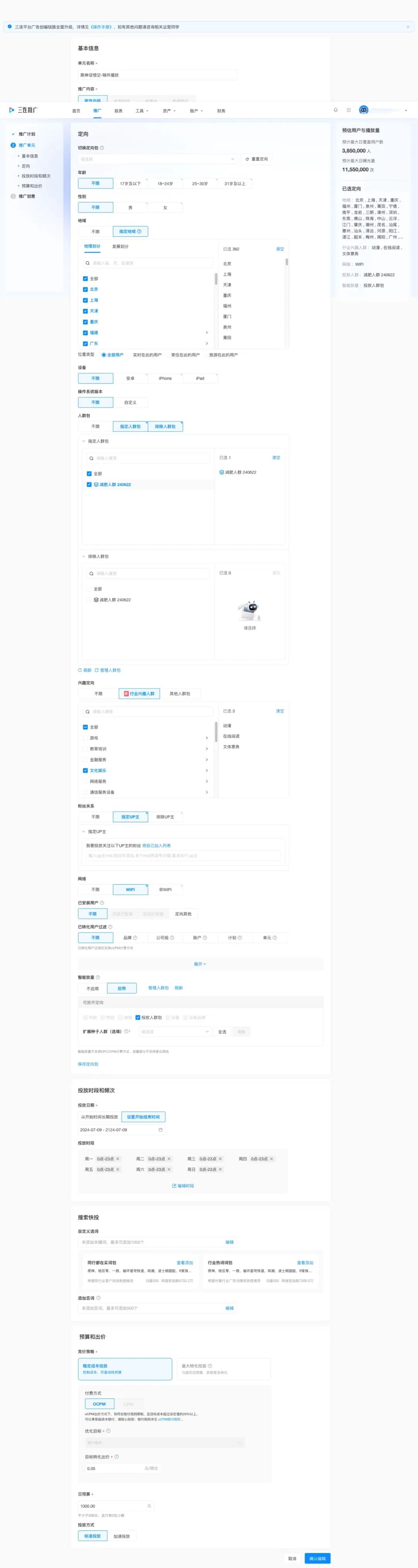Click calendar icon in date range field
Image resolution: width=418 pixels, height=1568 pixels.
pyautogui.click(x=160, y=1130)
